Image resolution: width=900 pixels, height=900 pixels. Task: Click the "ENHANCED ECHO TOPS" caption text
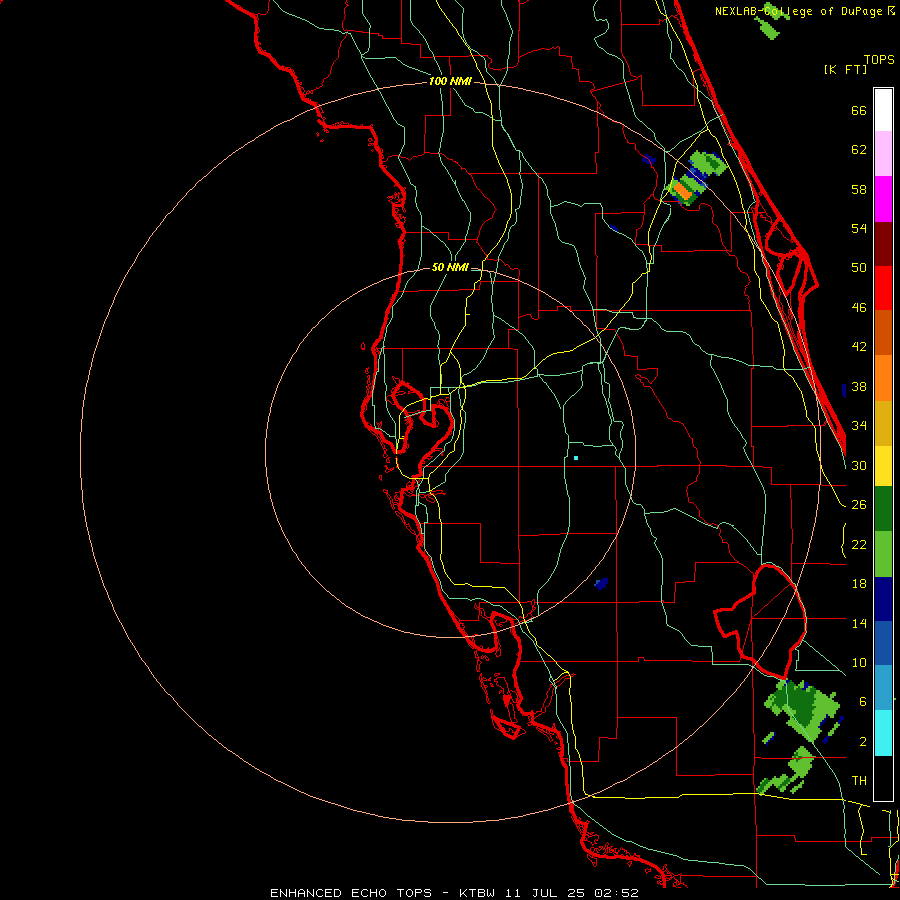[x=351, y=893]
